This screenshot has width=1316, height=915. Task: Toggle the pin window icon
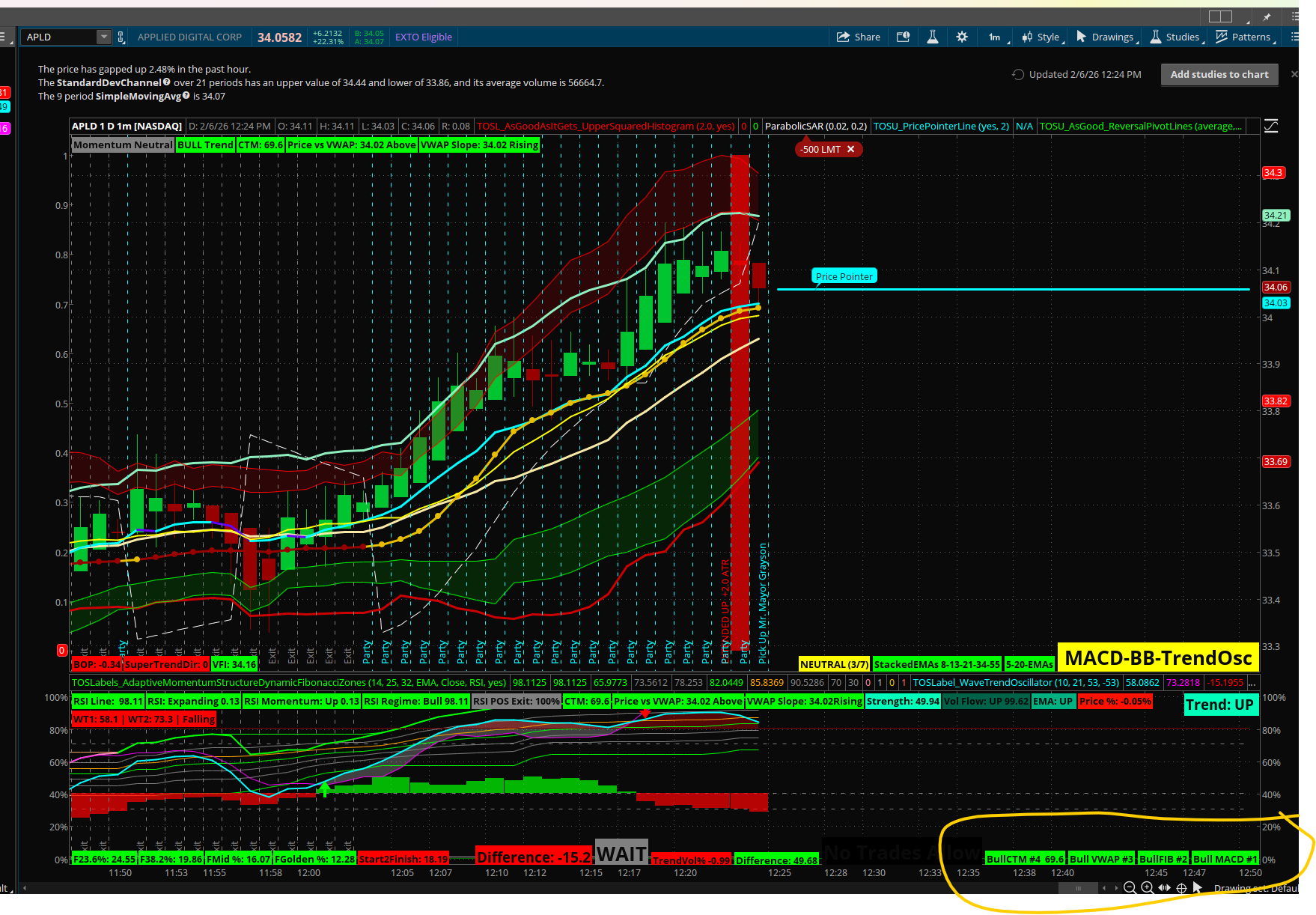(x=1267, y=16)
